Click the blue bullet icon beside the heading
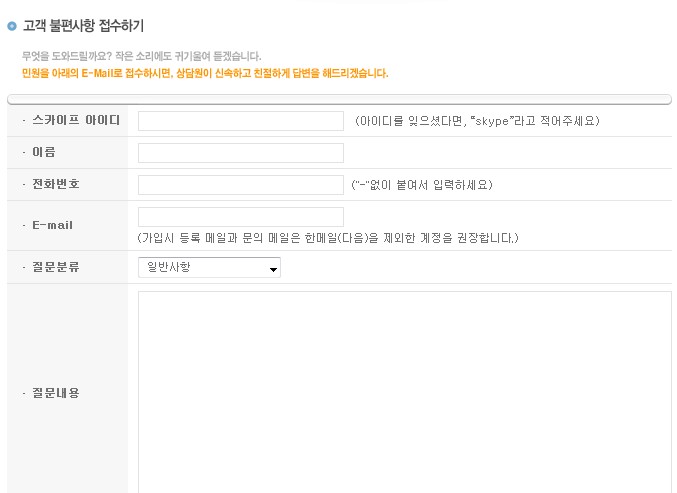 coord(12,26)
